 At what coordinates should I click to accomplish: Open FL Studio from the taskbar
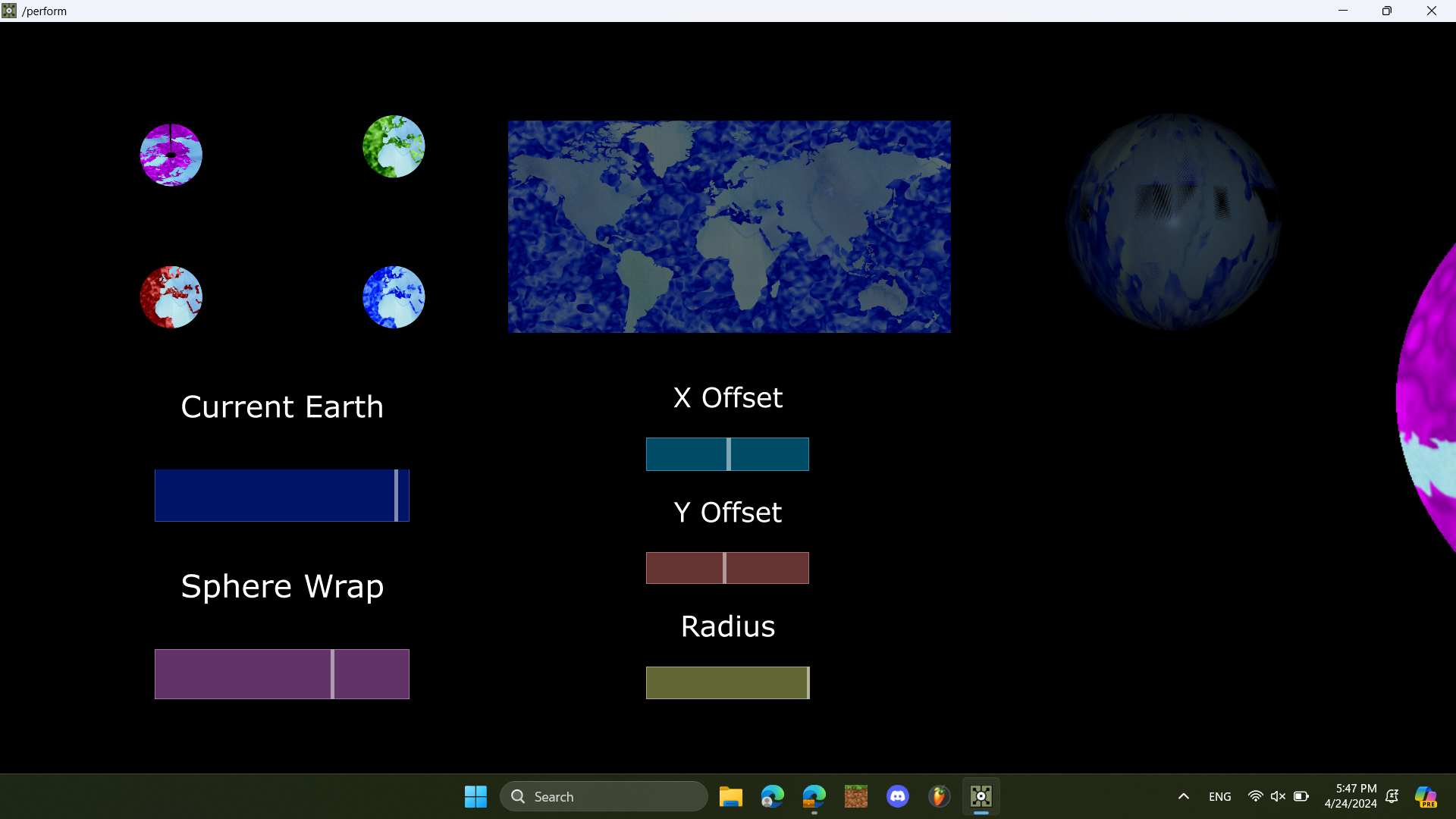pos(940,797)
